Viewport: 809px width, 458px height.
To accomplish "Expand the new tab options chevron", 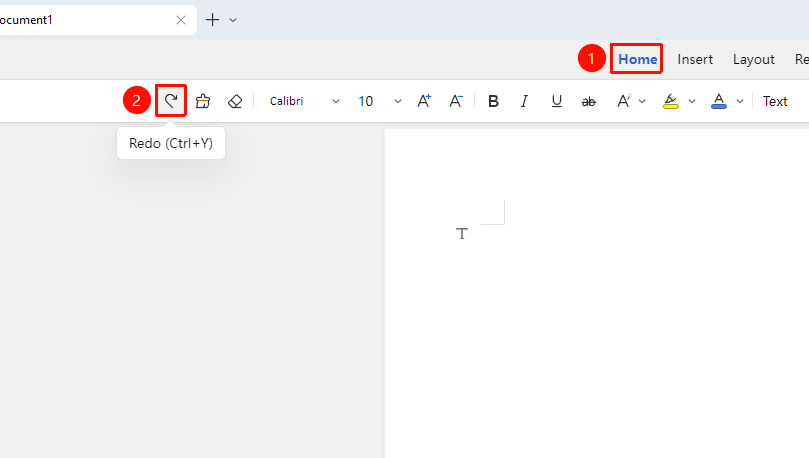I will [233, 21].
